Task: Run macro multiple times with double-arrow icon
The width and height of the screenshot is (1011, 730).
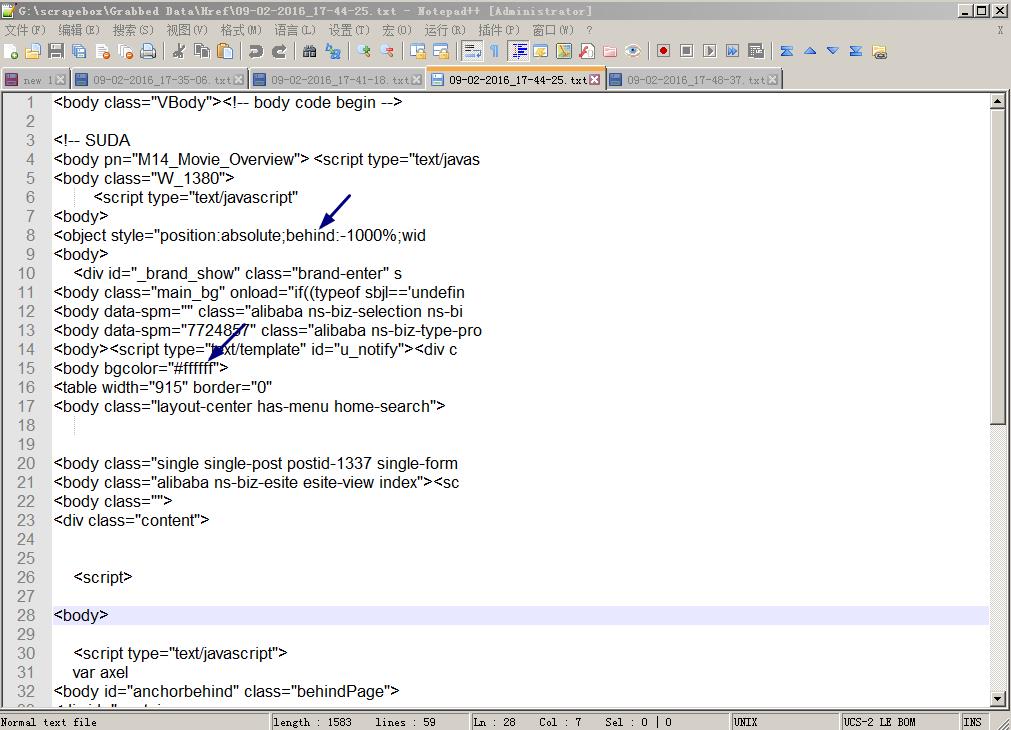Action: click(732, 52)
